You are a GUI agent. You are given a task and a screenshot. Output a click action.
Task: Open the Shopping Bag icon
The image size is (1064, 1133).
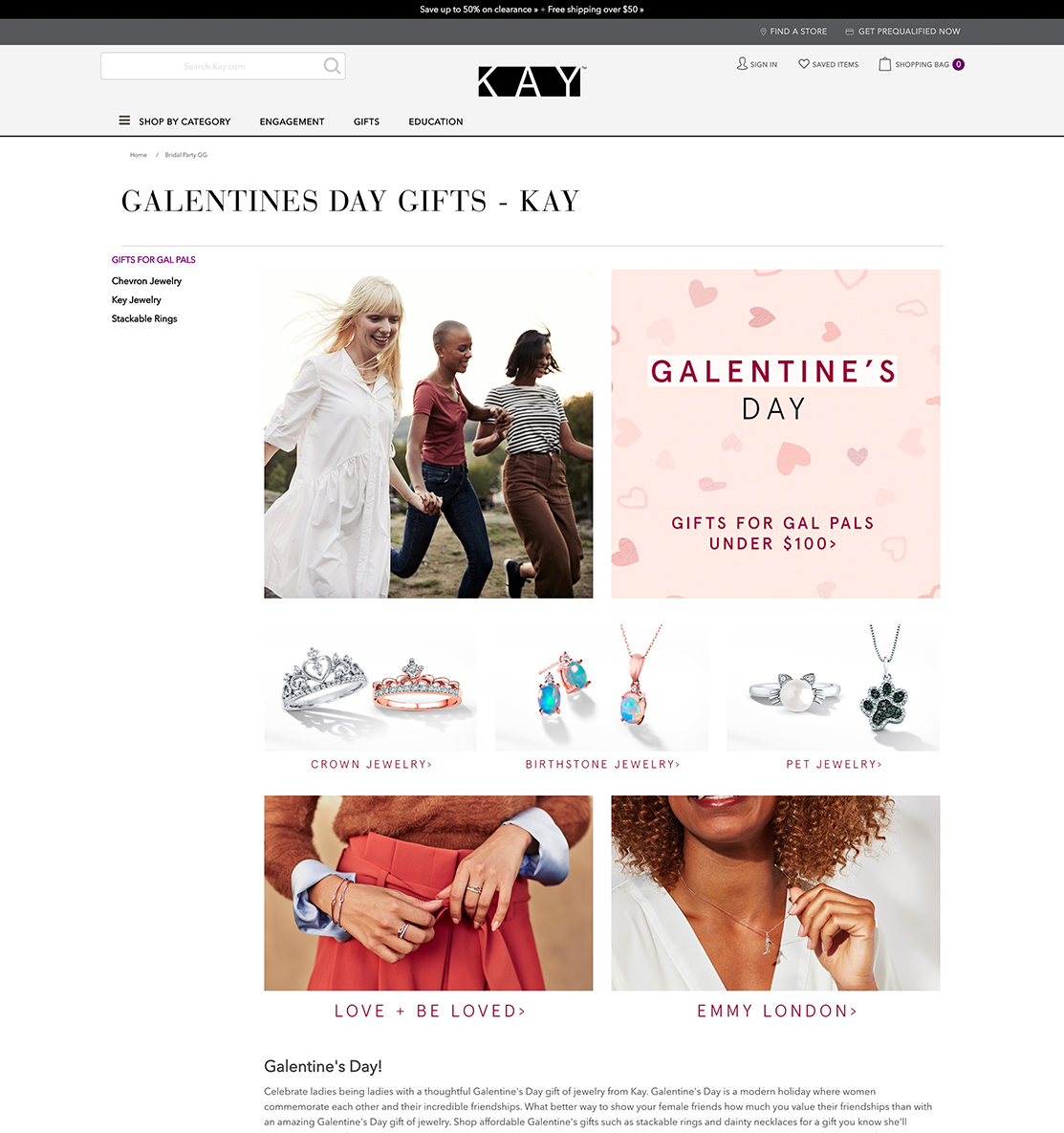click(x=885, y=64)
